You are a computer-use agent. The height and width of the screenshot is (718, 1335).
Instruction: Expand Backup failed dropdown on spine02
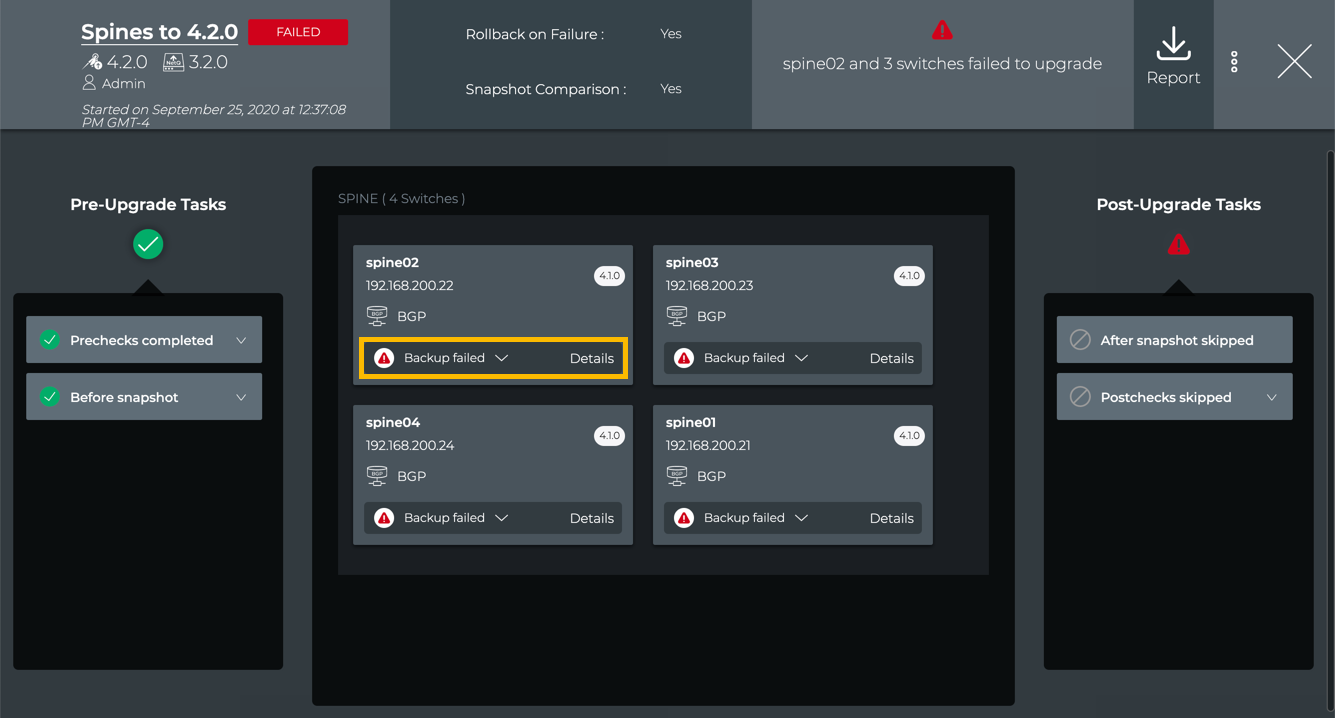tap(502, 358)
